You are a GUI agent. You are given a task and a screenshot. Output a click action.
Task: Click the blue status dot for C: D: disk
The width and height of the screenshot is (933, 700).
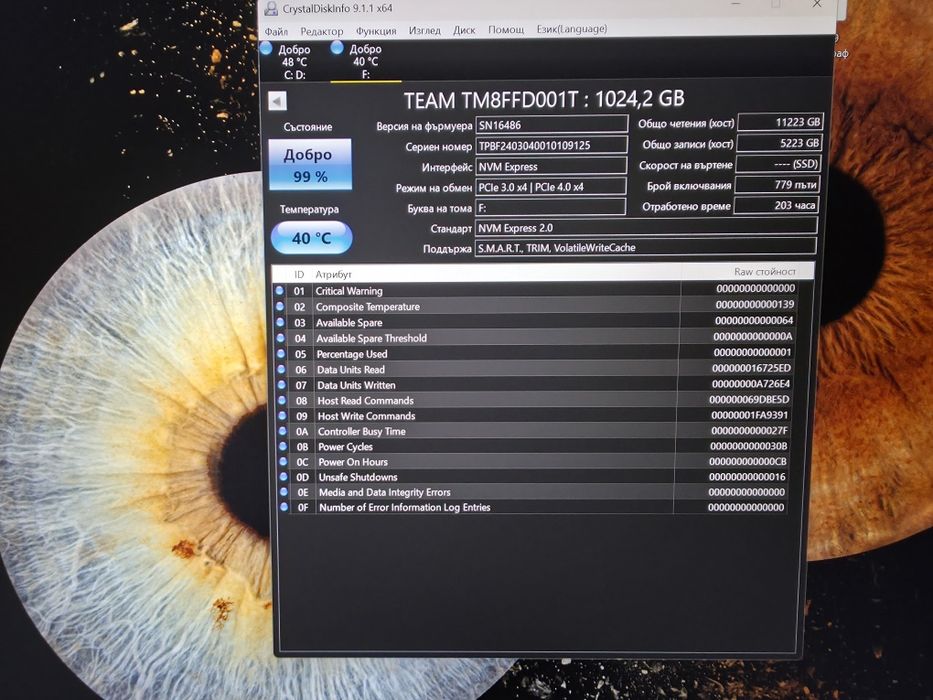click(x=266, y=48)
